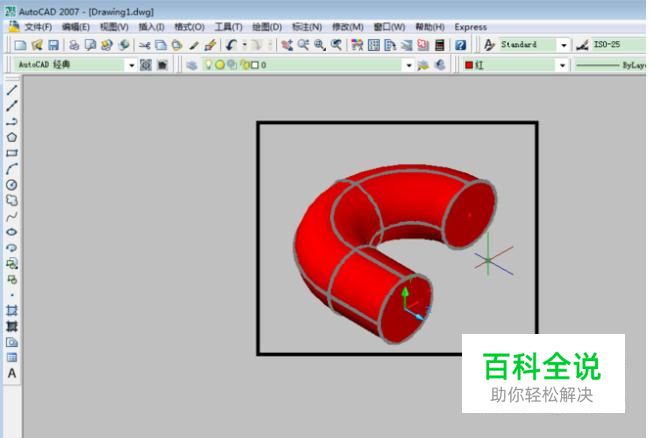Copy selection to clipboard
Screen dimensions: 650x438
pyautogui.click(x=161, y=45)
